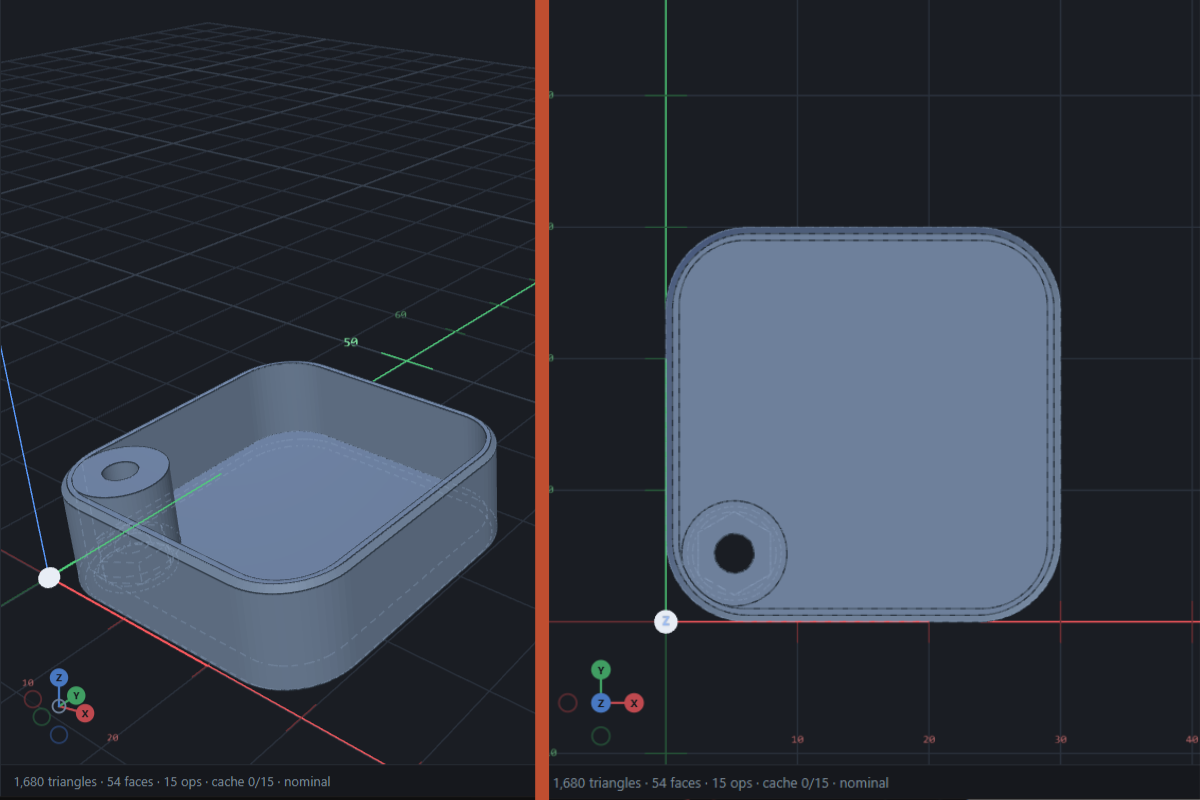The height and width of the screenshot is (800, 1200).
Task: Click the white Z origin marker in top view
Action: pos(666,622)
